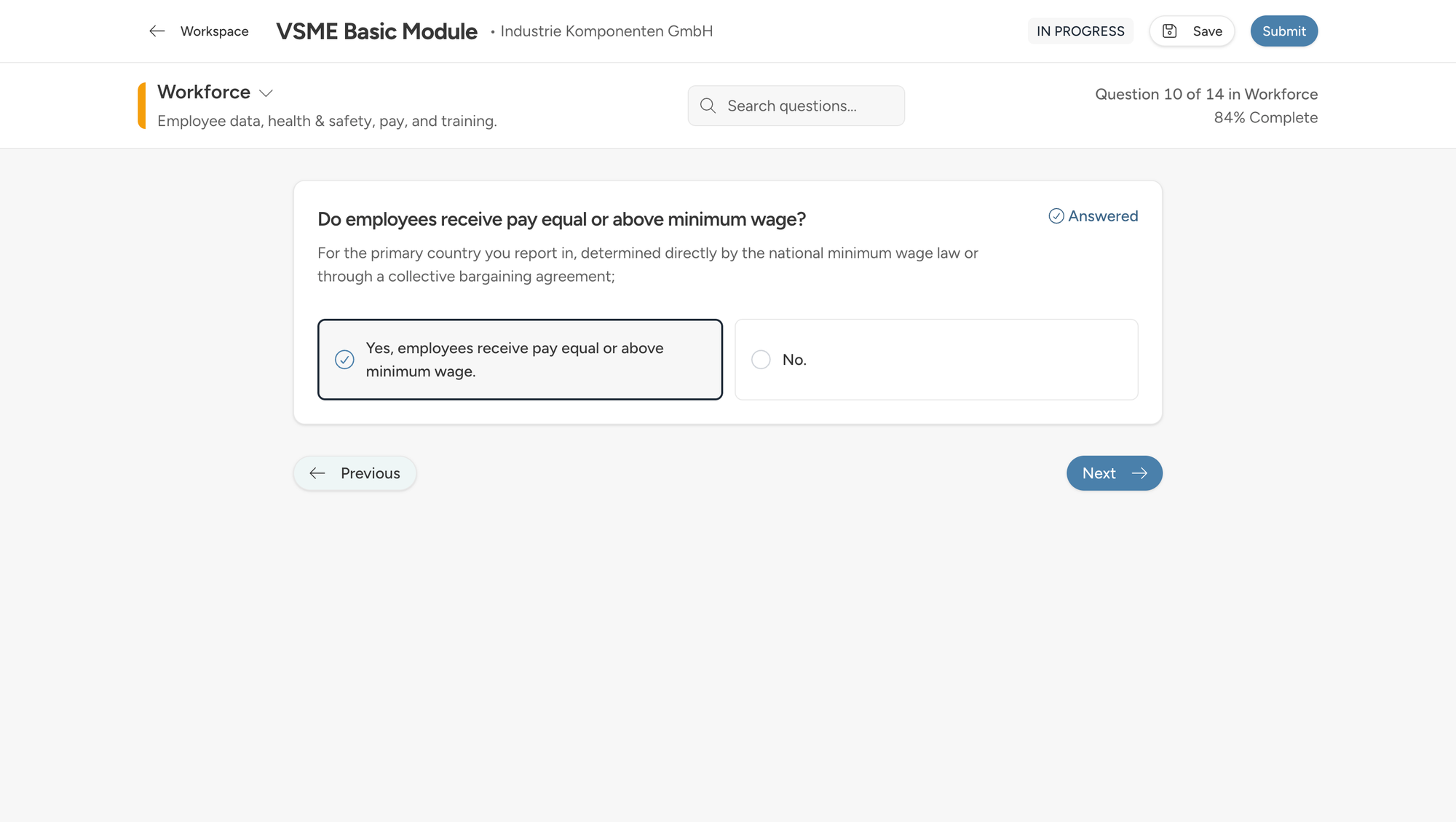Click the empty radio circle next to No

tap(761, 359)
